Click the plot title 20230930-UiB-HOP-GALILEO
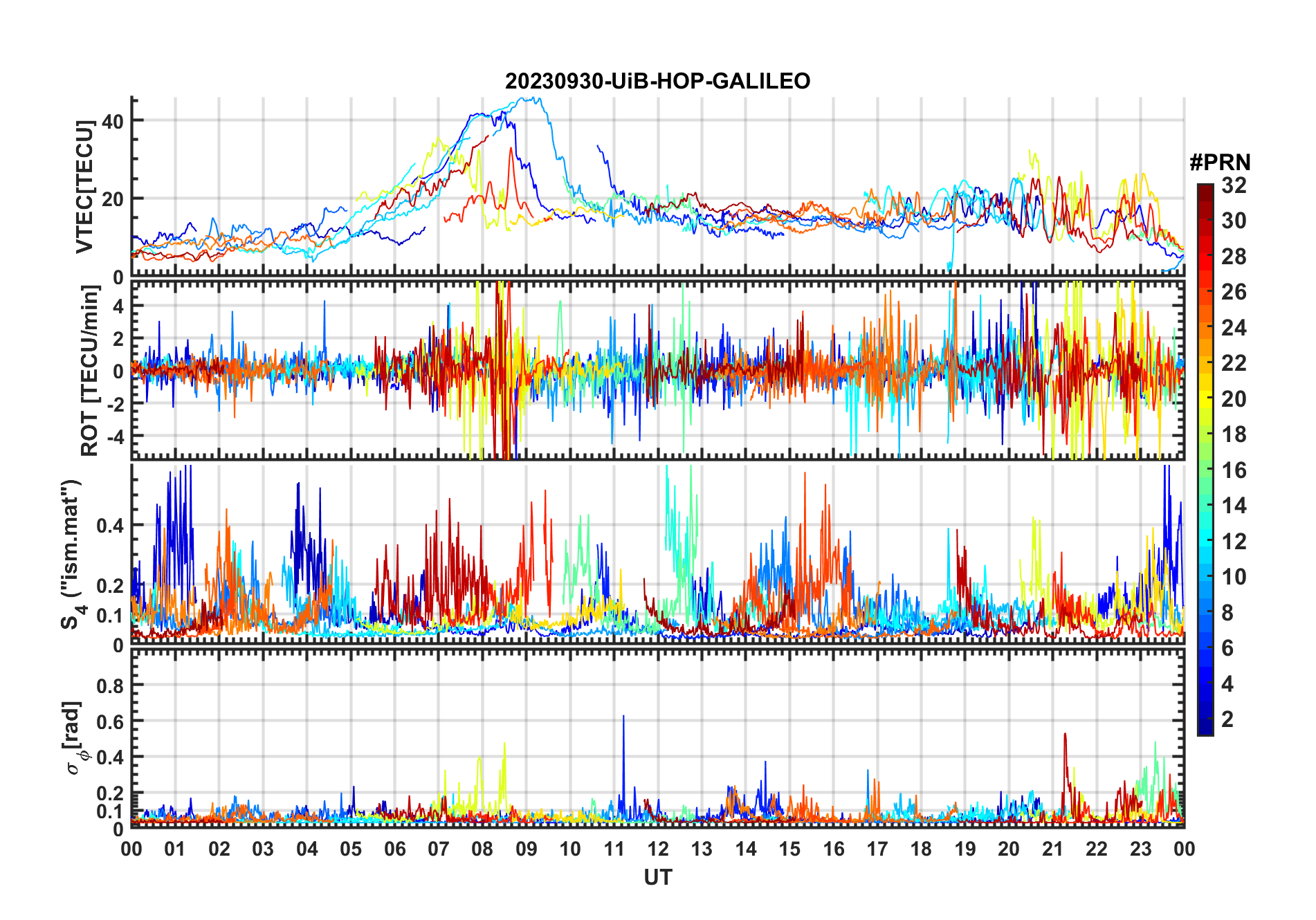The image size is (1316, 920). (657, 81)
